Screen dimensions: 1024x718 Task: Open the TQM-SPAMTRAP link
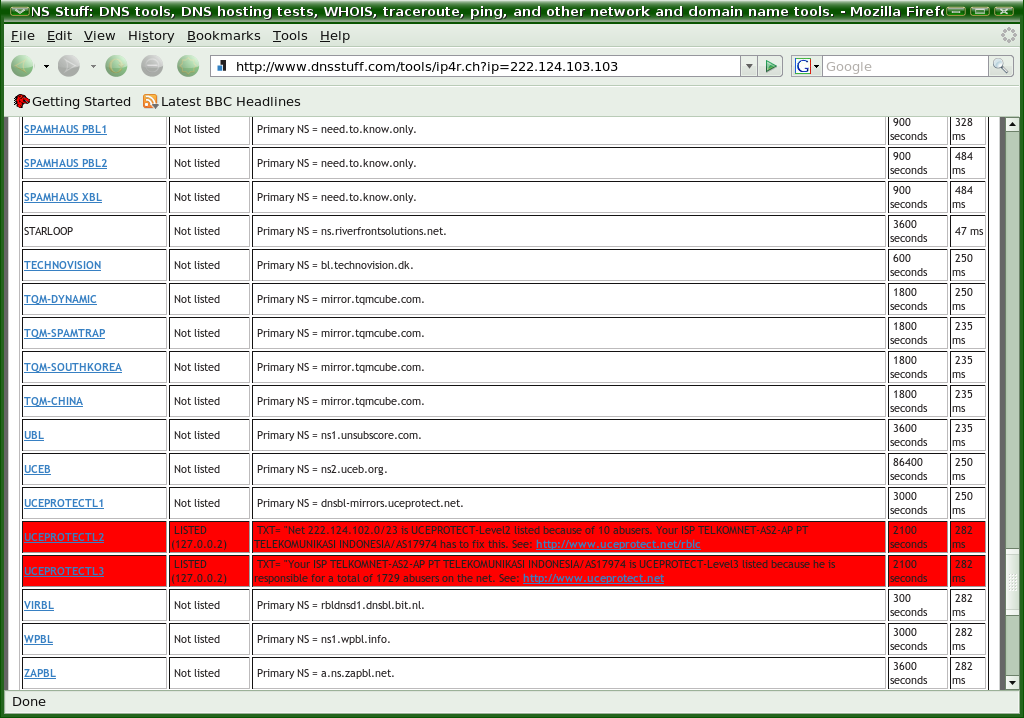65,333
